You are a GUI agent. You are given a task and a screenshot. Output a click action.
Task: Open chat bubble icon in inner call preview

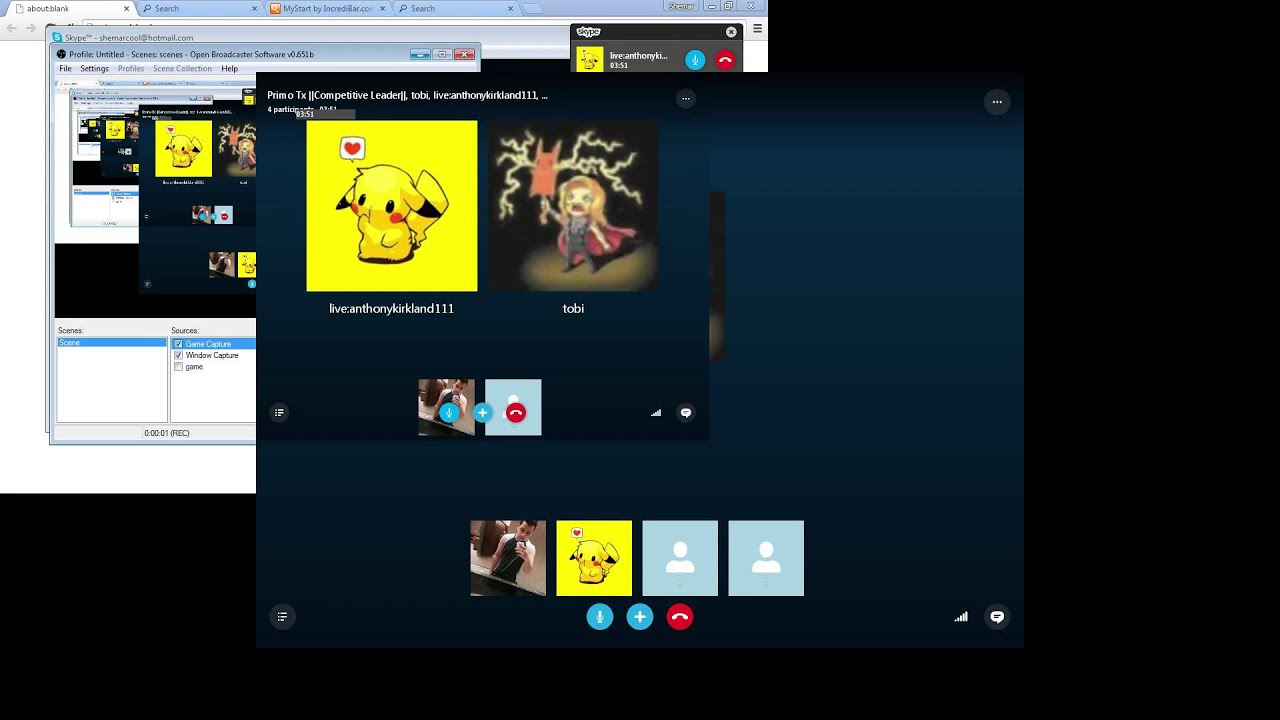[686, 412]
